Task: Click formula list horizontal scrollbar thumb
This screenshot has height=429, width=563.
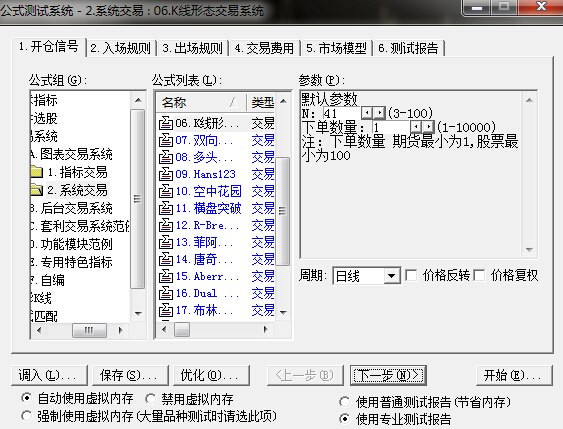Action: 182,329
